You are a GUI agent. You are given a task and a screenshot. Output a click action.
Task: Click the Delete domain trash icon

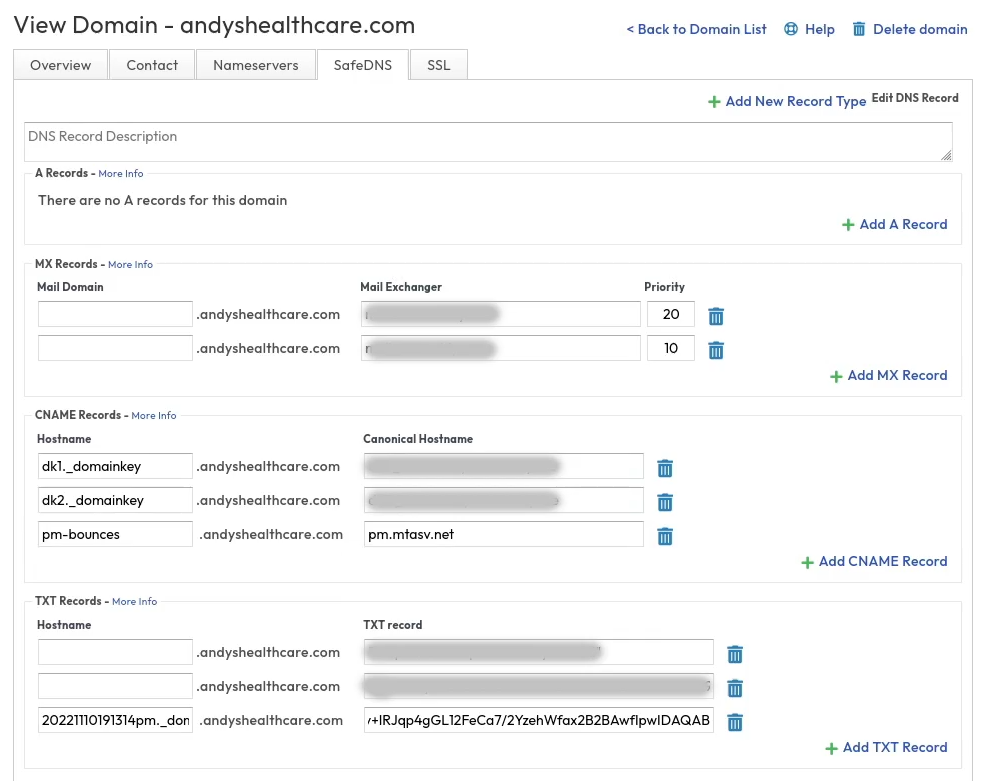859,29
